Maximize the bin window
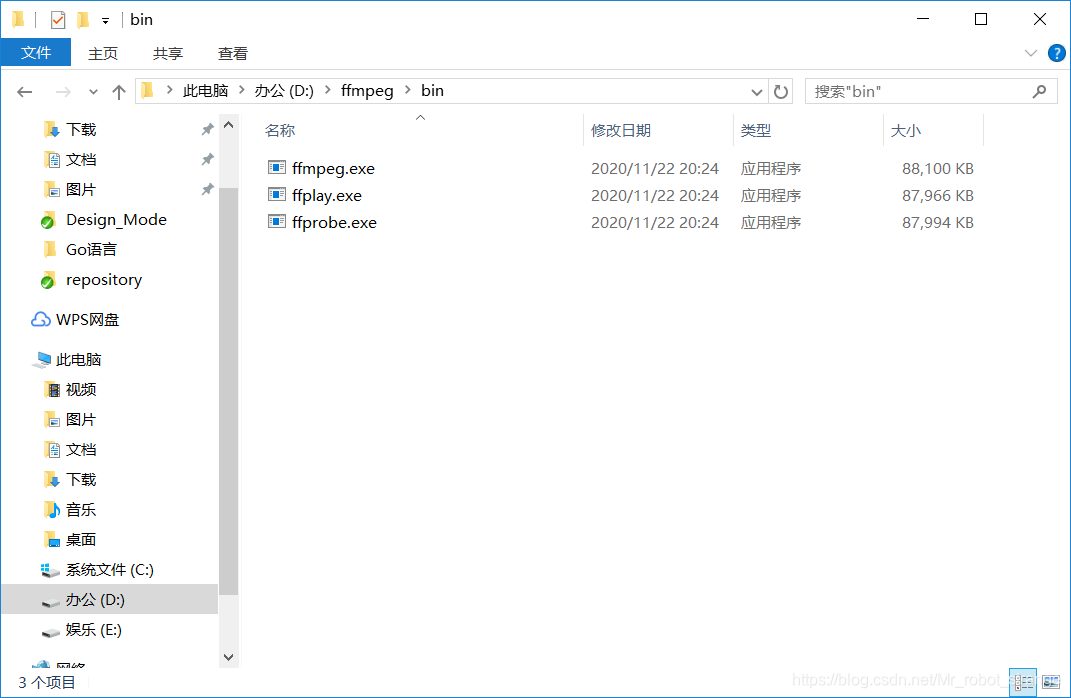The height and width of the screenshot is (698, 1071). pyautogui.click(x=981, y=19)
